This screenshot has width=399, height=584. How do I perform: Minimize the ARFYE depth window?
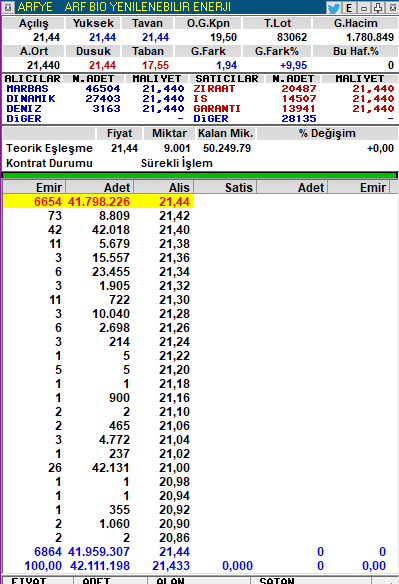(364, 7)
